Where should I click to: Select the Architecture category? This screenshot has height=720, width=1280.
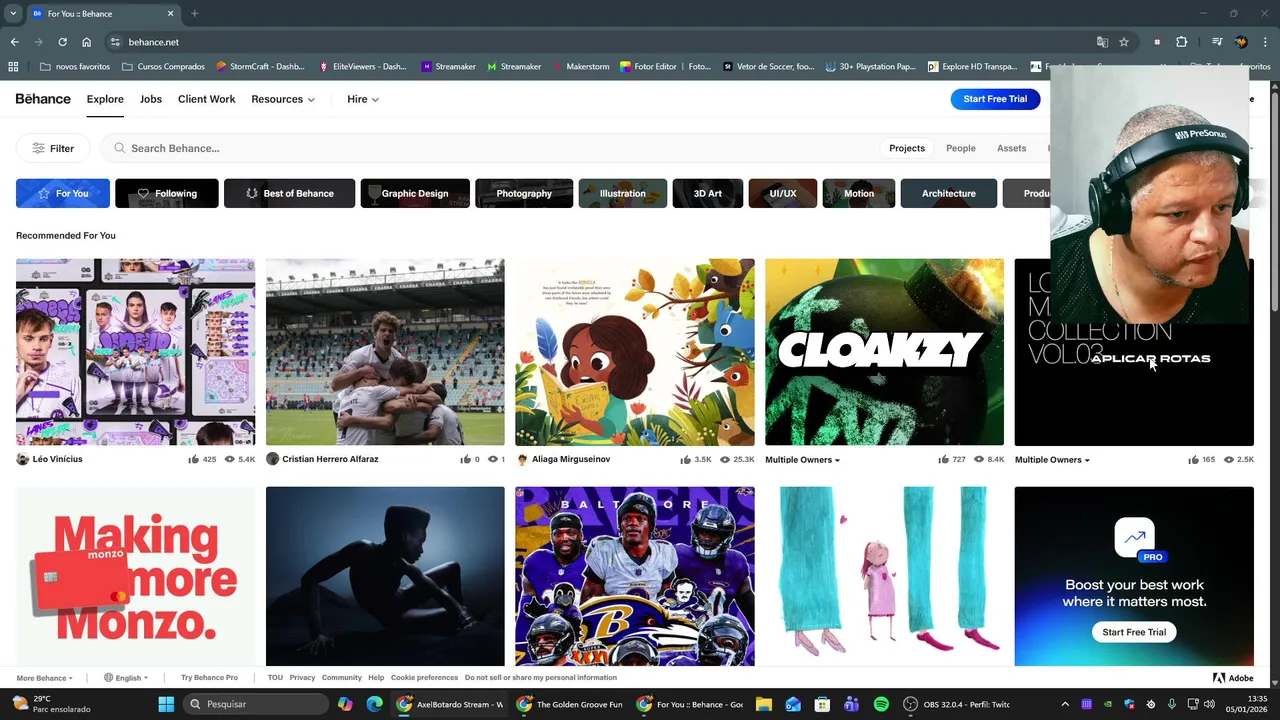949,193
